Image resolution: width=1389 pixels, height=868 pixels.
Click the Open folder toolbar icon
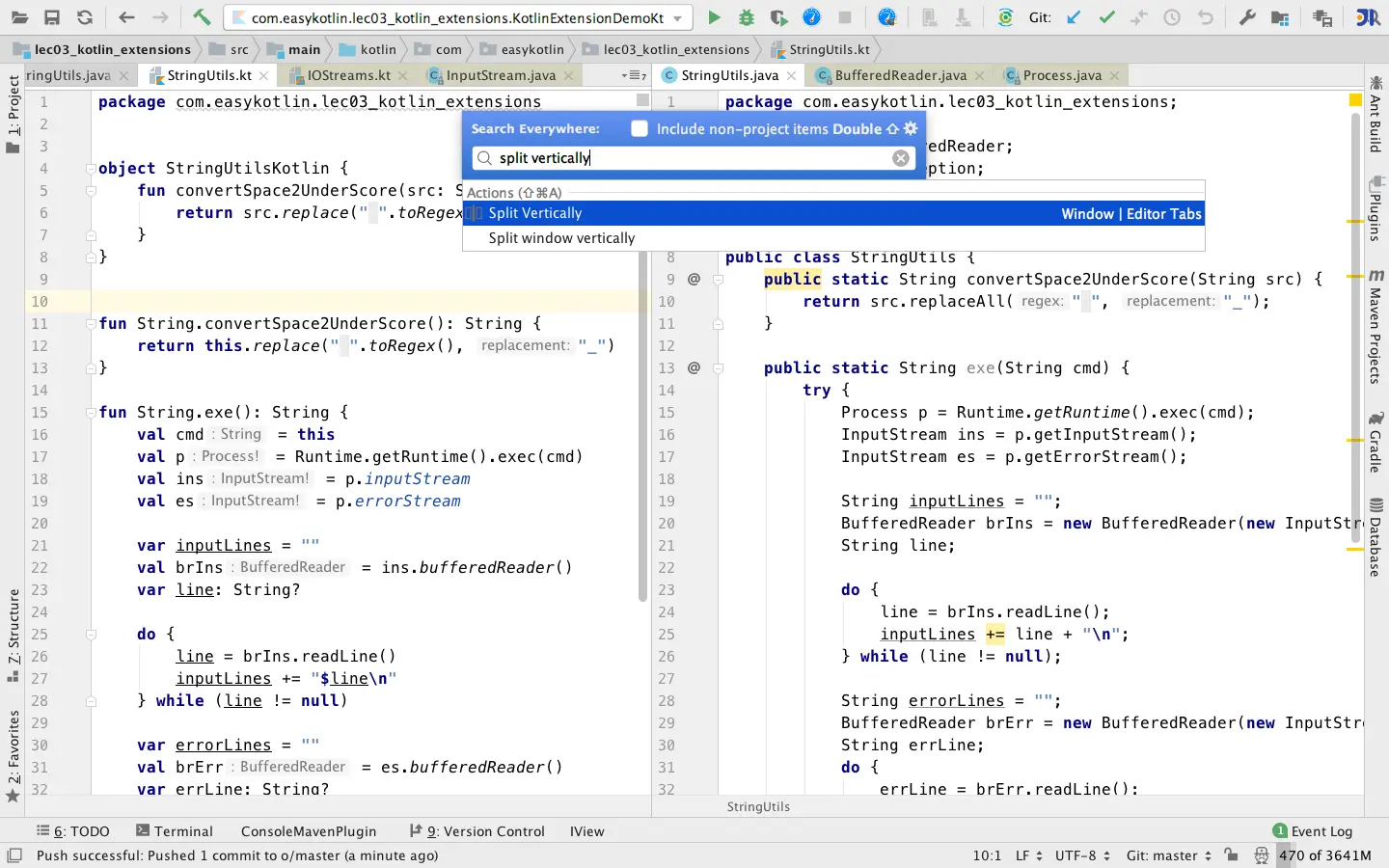(x=19, y=17)
